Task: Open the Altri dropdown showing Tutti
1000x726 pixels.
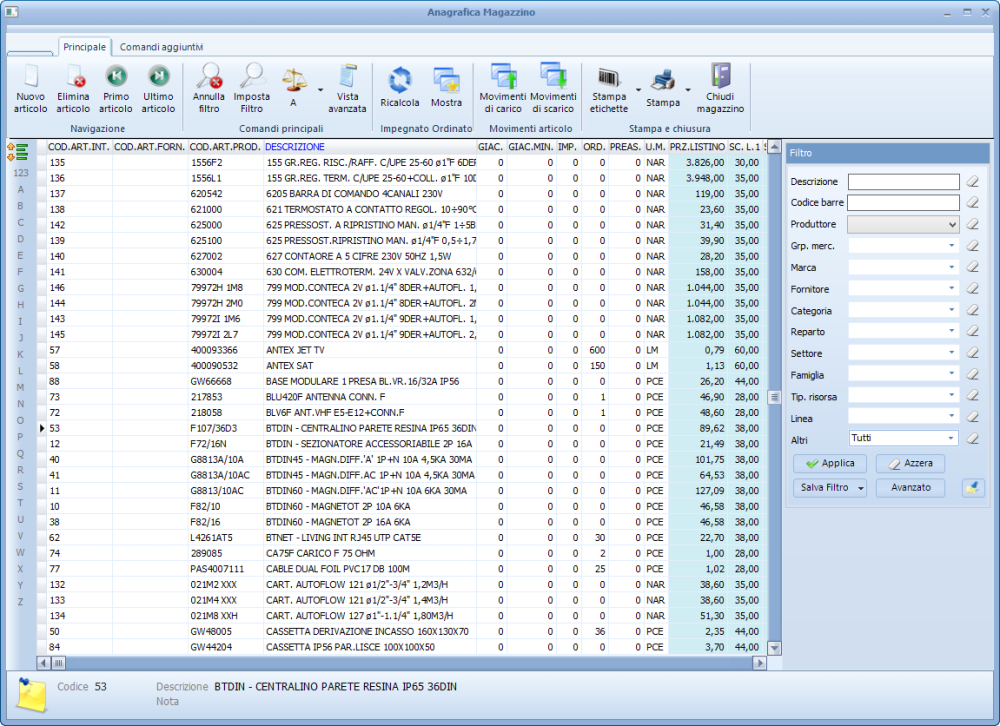Action: tap(951, 438)
